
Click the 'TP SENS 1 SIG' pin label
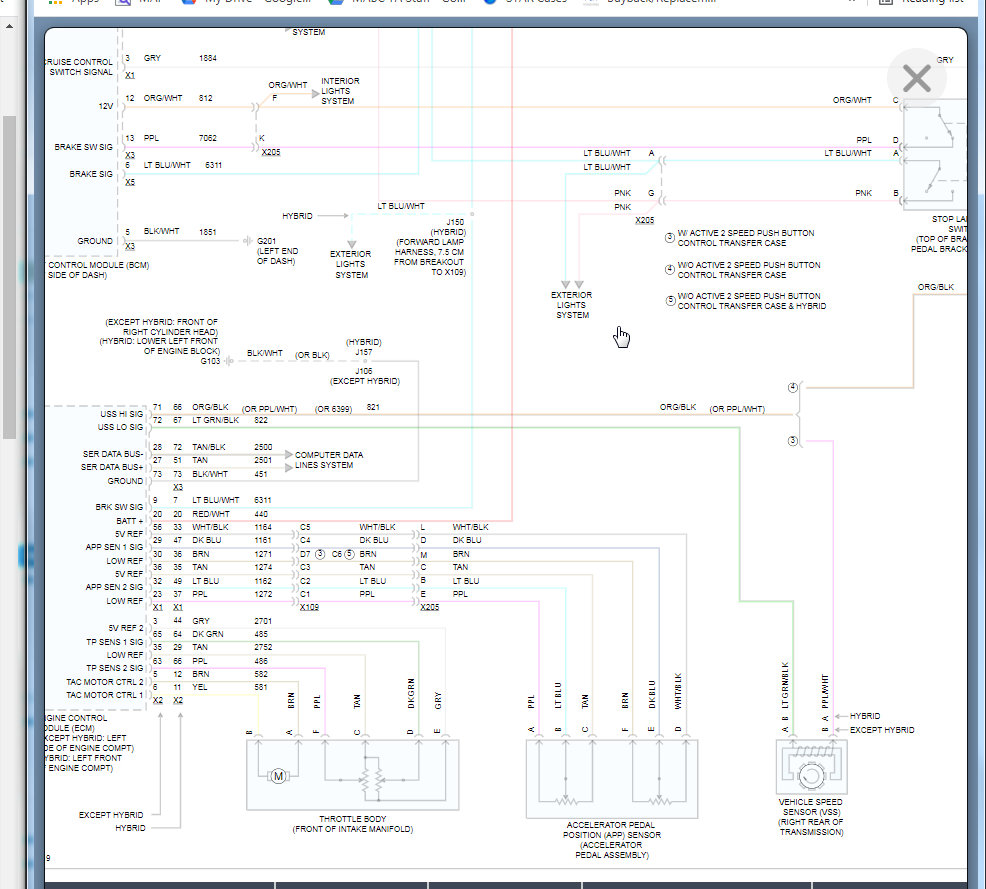(x=114, y=642)
